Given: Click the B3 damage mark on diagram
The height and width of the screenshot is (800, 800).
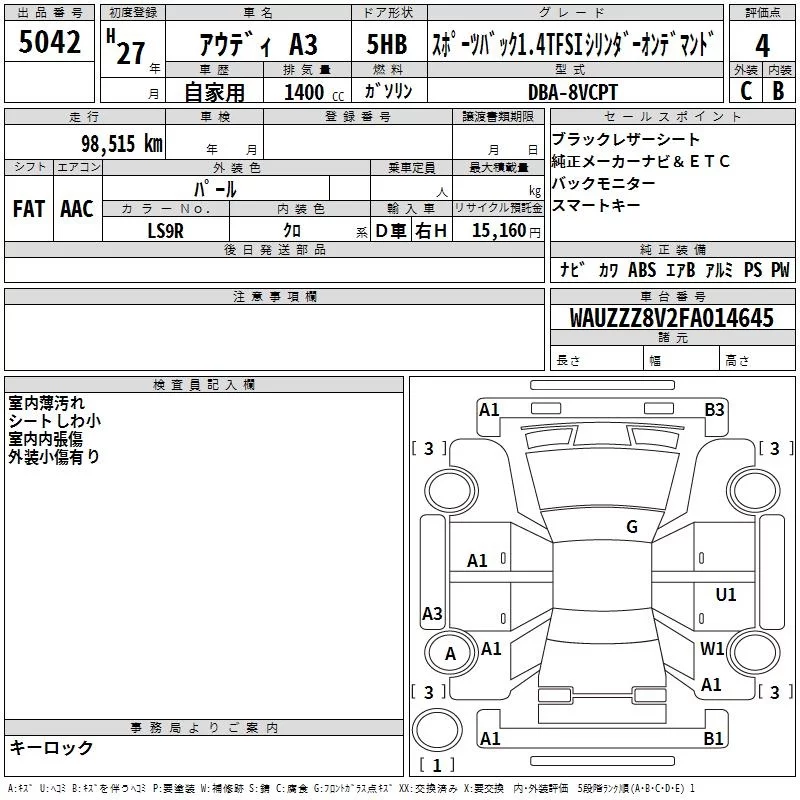Looking at the screenshot, I should click(x=714, y=409).
